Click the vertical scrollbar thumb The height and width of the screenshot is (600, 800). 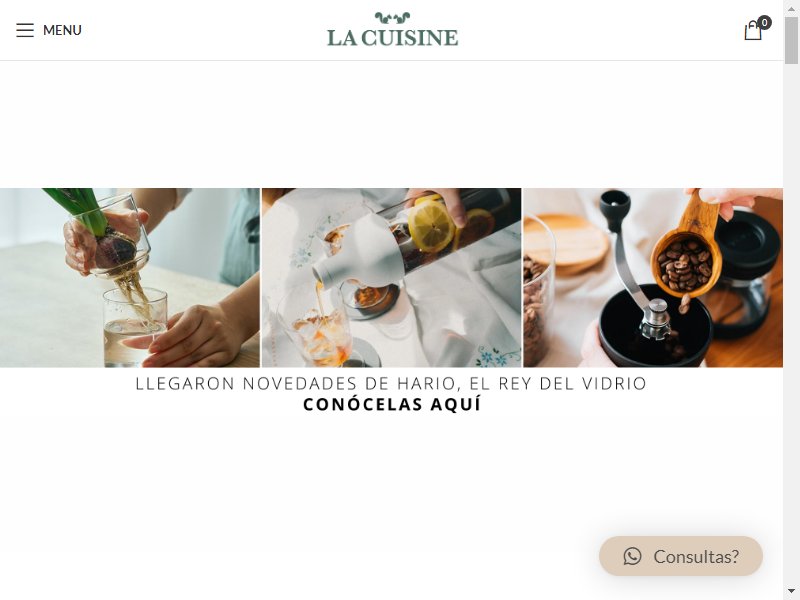pyautogui.click(x=791, y=40)
